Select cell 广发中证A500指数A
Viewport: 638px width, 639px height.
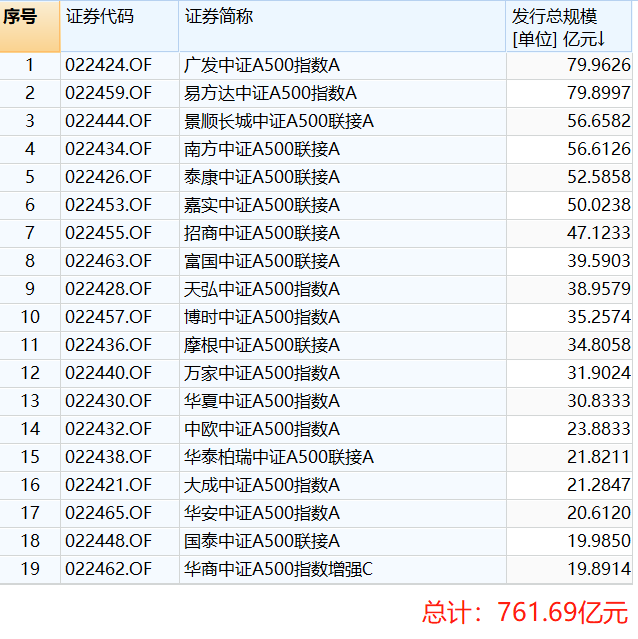click(342, 65)
